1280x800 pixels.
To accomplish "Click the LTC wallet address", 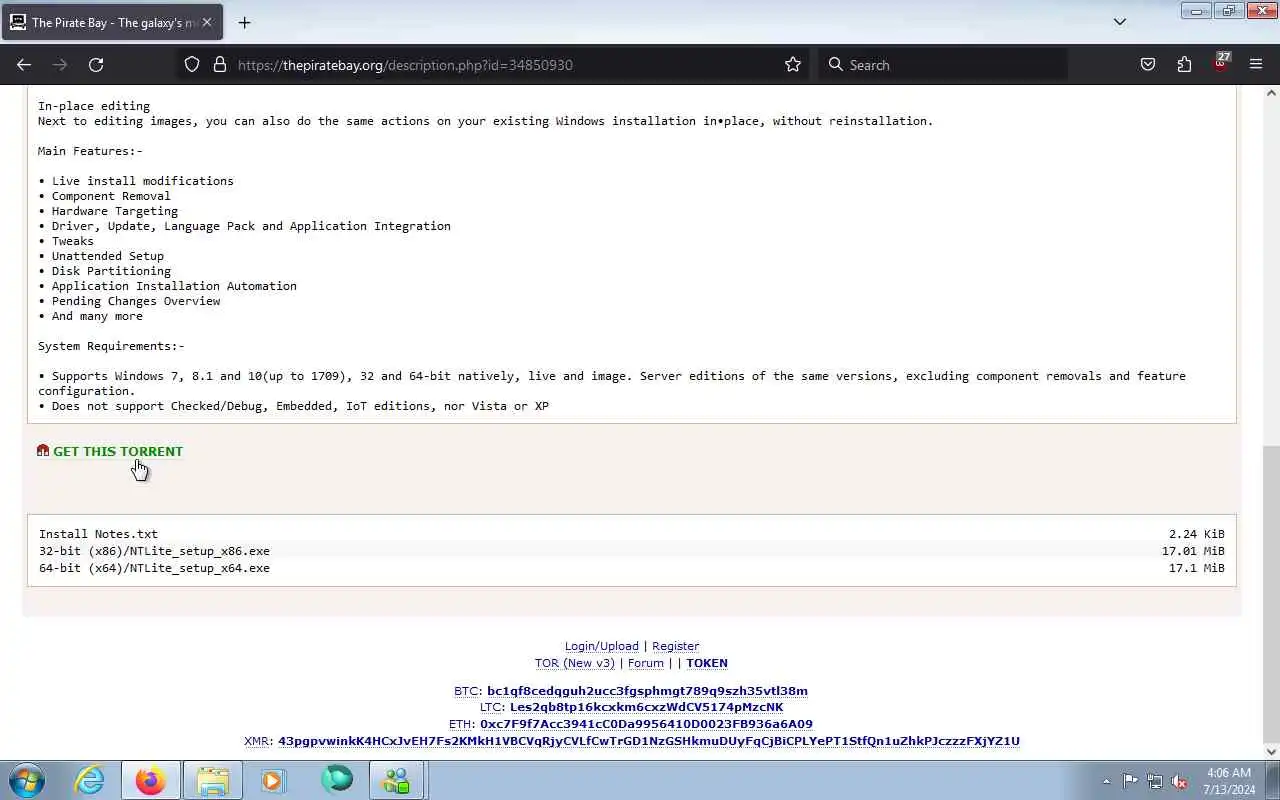I will pos(646,707).
